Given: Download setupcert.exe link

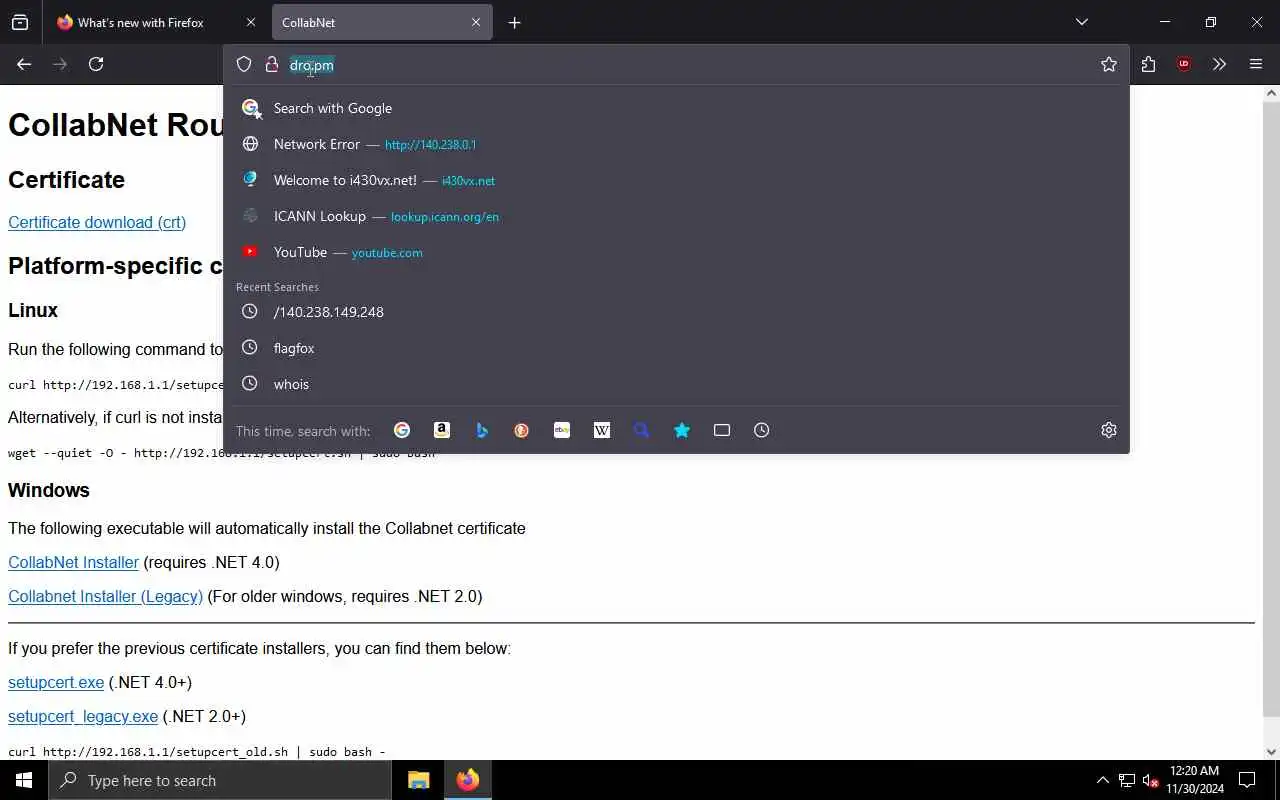Looking at the screenshot, I should point(56,682).
